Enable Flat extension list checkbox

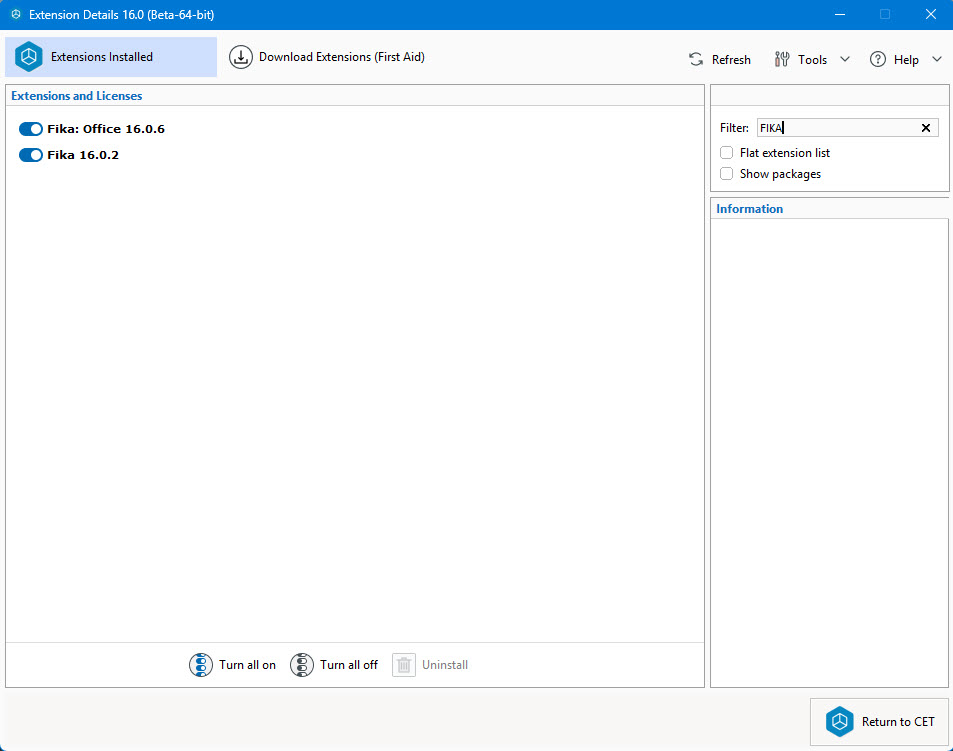click(726, 153)
